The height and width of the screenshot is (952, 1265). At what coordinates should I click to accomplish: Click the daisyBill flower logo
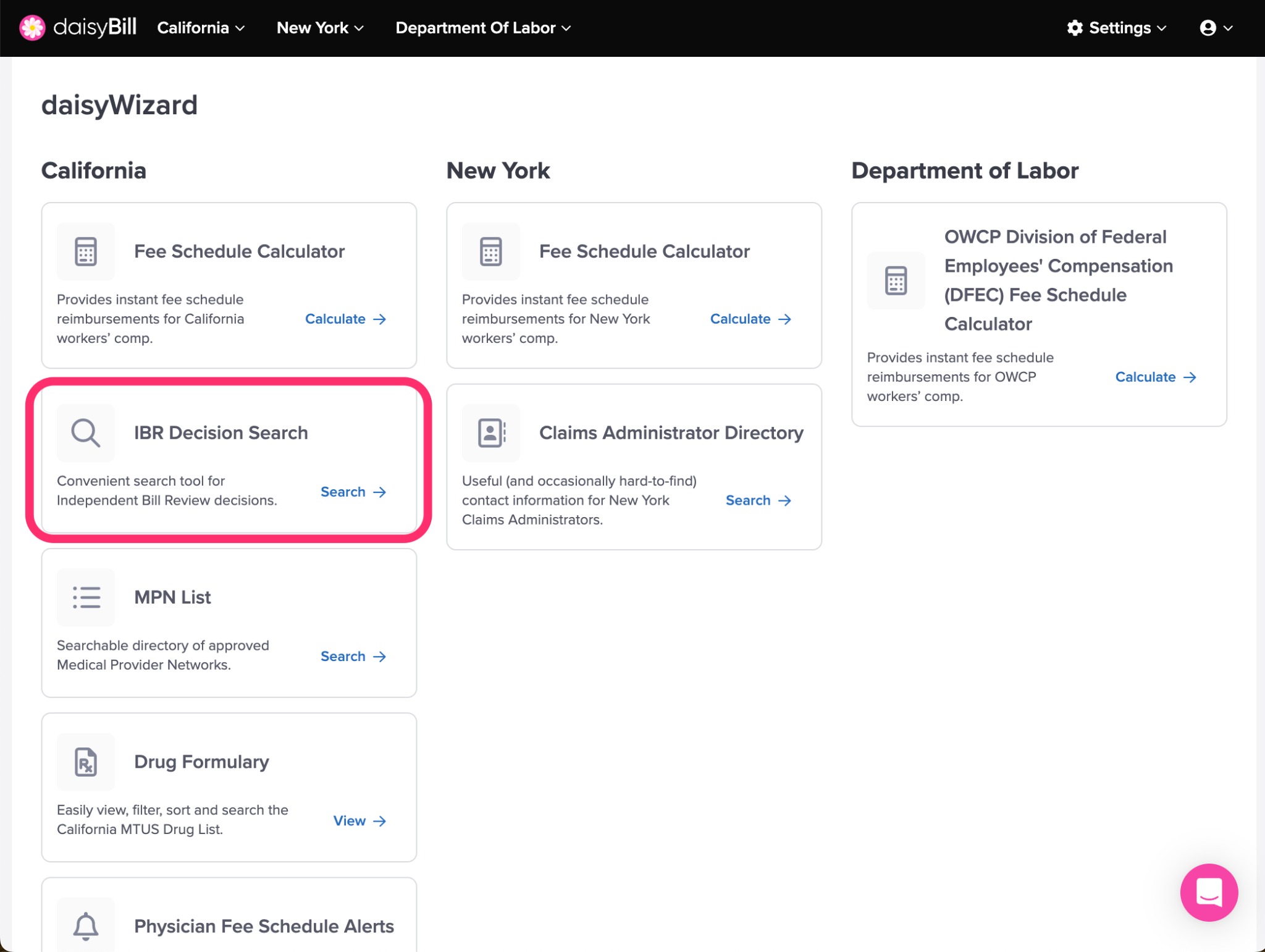pos(32,28)
